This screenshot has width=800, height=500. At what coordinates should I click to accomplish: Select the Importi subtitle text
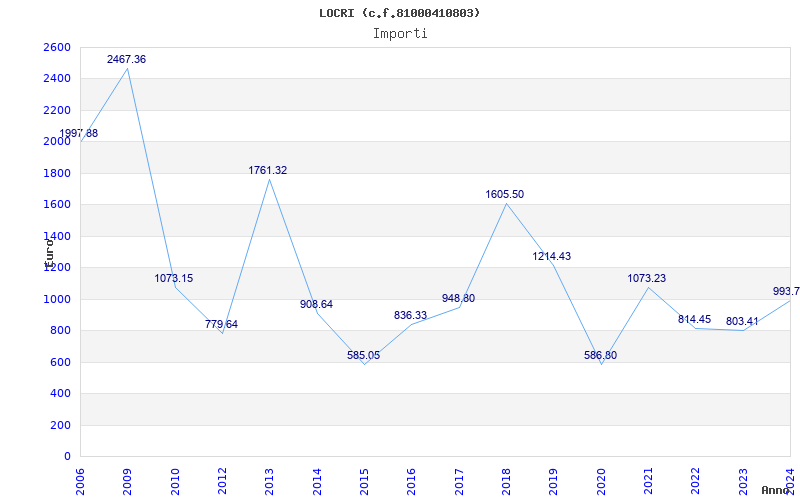point(400,34)
